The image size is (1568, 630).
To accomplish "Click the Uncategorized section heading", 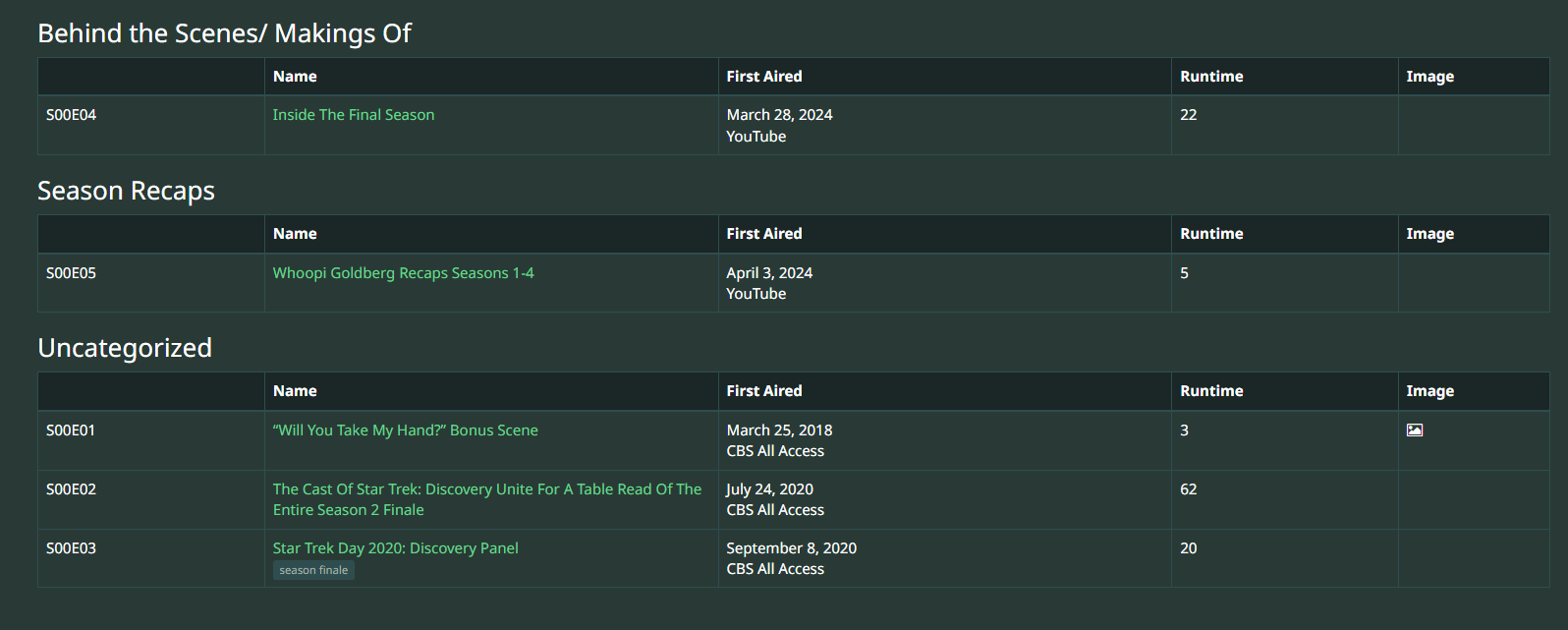I will [x=125, y=348].
